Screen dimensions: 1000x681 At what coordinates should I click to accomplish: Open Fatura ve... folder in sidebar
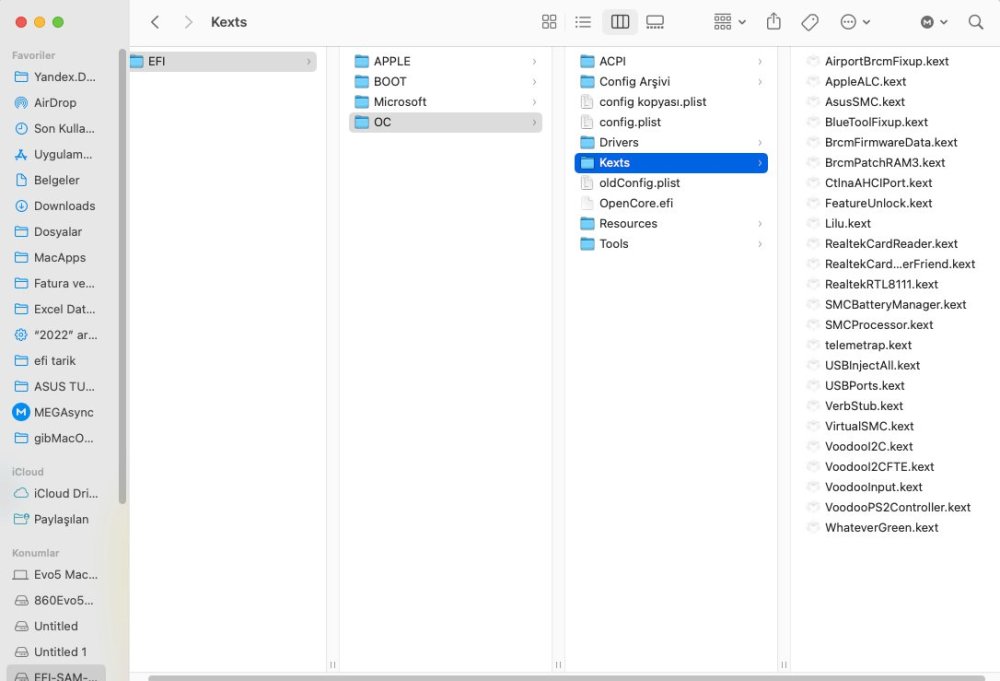tap(55, 283)
